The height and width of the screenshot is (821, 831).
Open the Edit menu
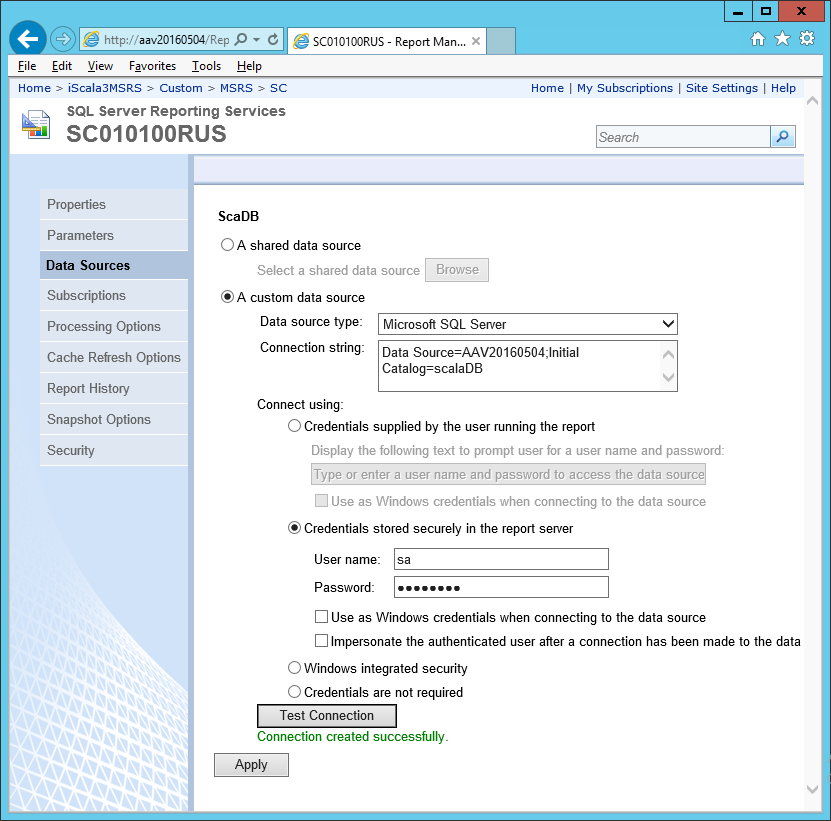coord(61,66)
